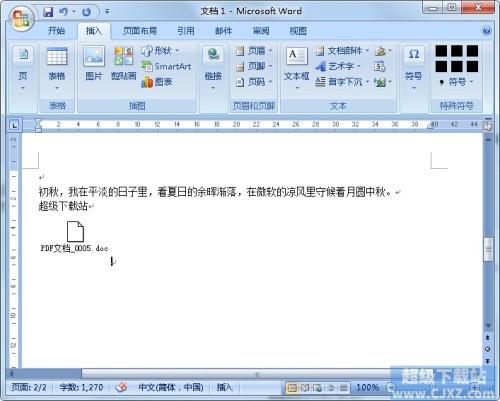Click the Picture (图片) insert icon
Screen dimensions: 500x401
(x=94, y=63)
